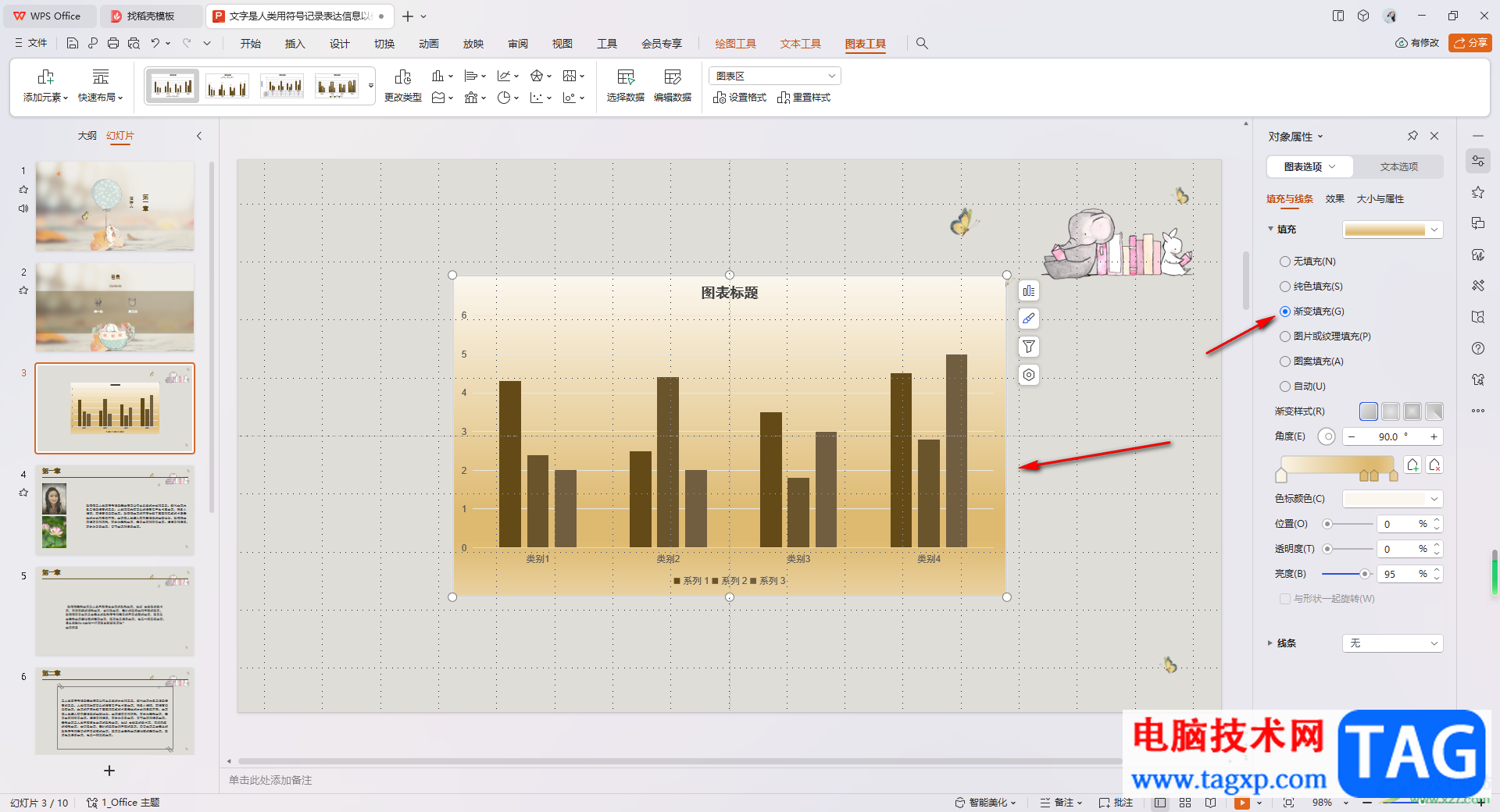Click the help question mark sidebar icon
This screenshot has width=1500, height=812.
click(x=1478, y=348)
